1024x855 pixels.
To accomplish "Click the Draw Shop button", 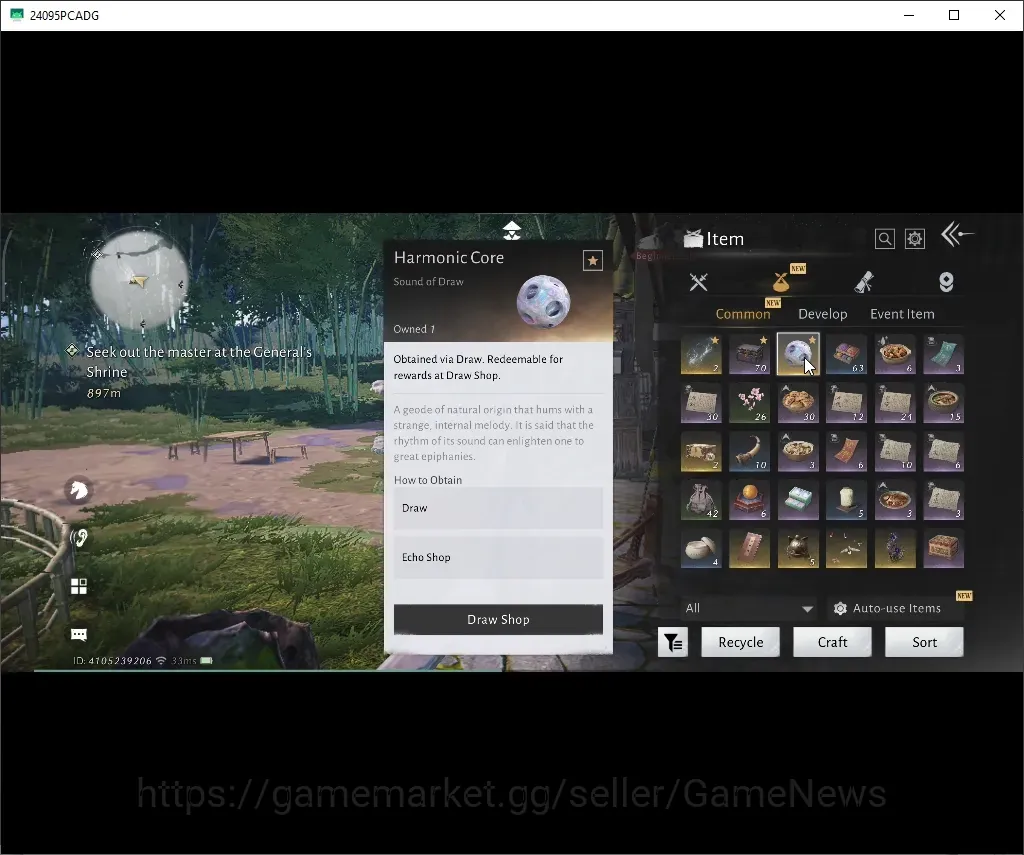I will point(498,619).
